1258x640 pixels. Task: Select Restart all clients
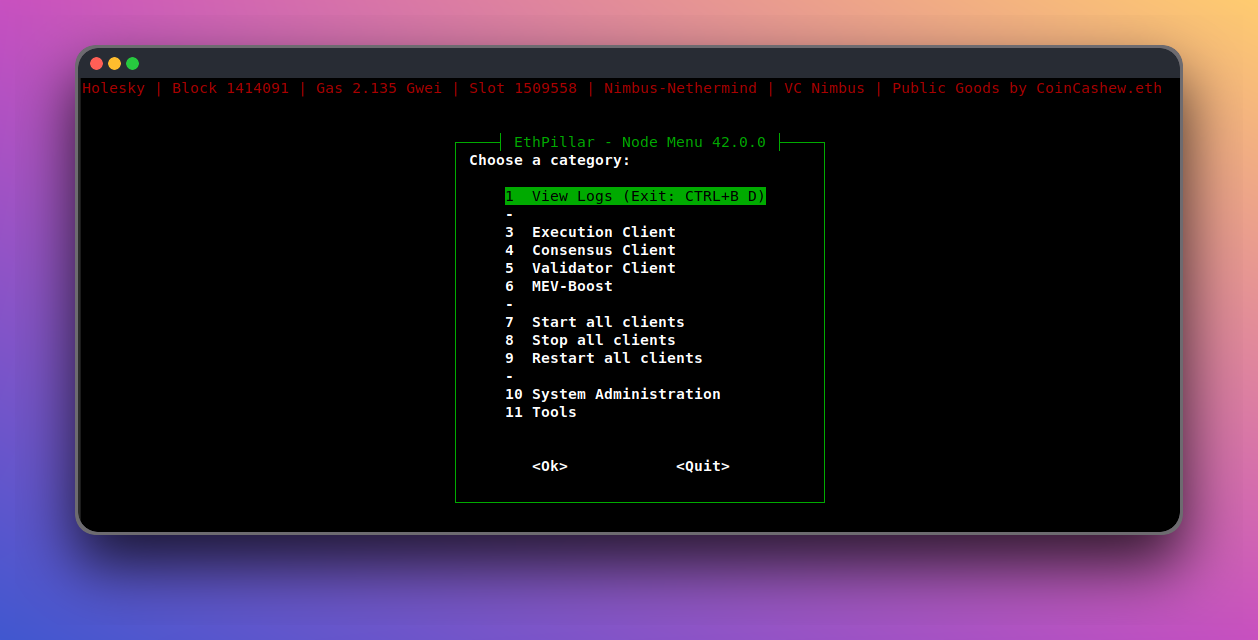tap(604, 358)
